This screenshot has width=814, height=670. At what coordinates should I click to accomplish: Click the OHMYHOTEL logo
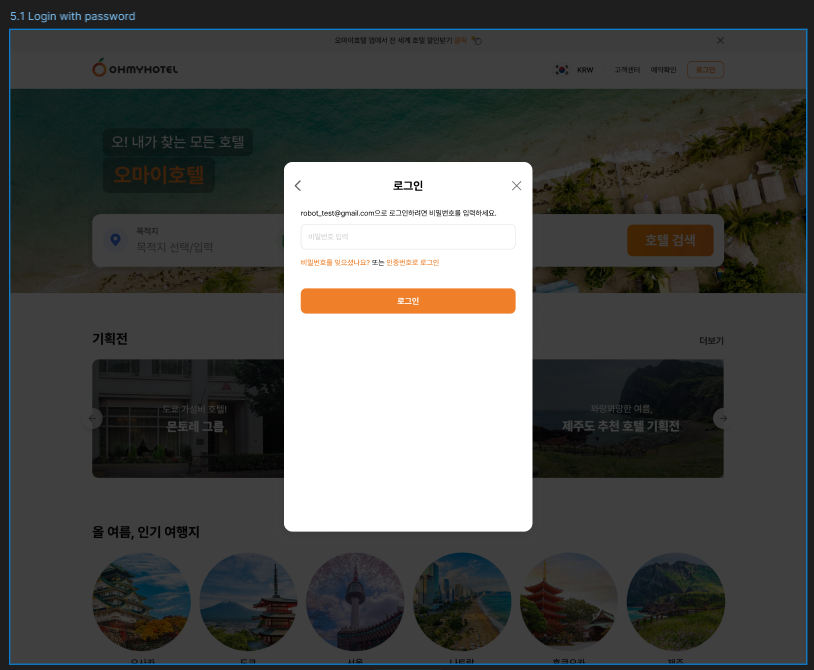pos(135,68)
